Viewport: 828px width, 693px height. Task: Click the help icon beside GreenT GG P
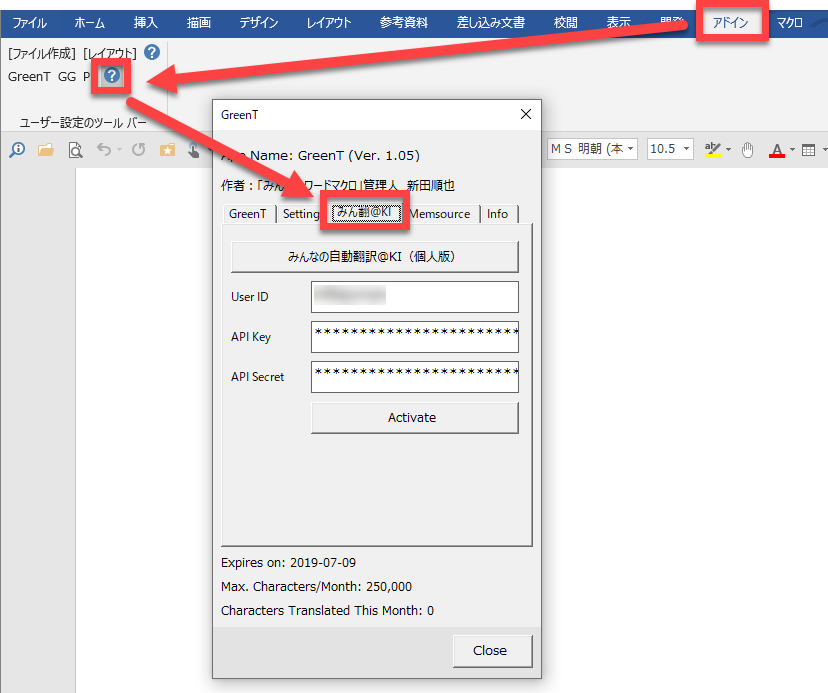pos(112,75)
